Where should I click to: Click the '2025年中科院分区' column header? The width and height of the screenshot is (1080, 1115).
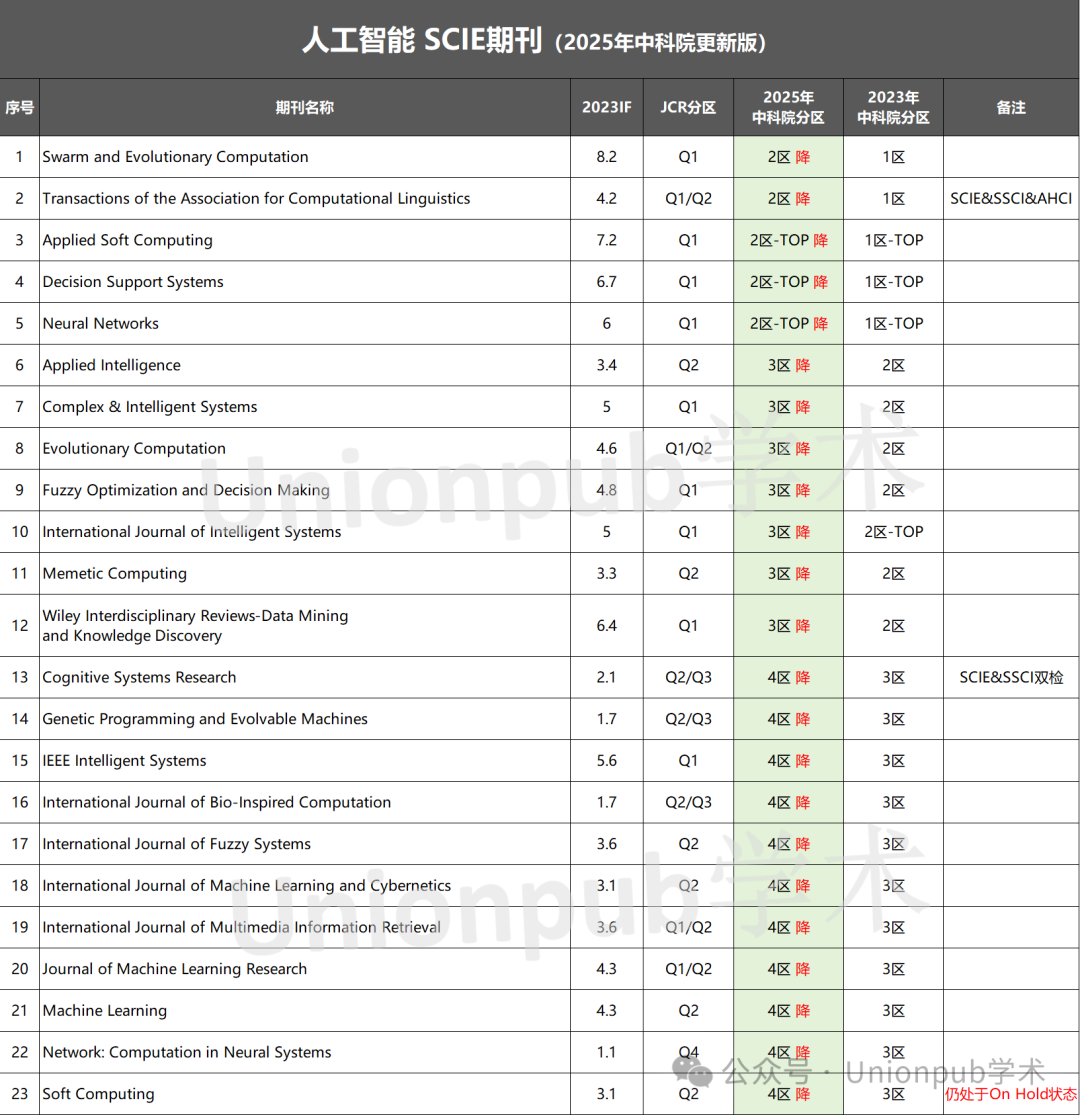788,107
